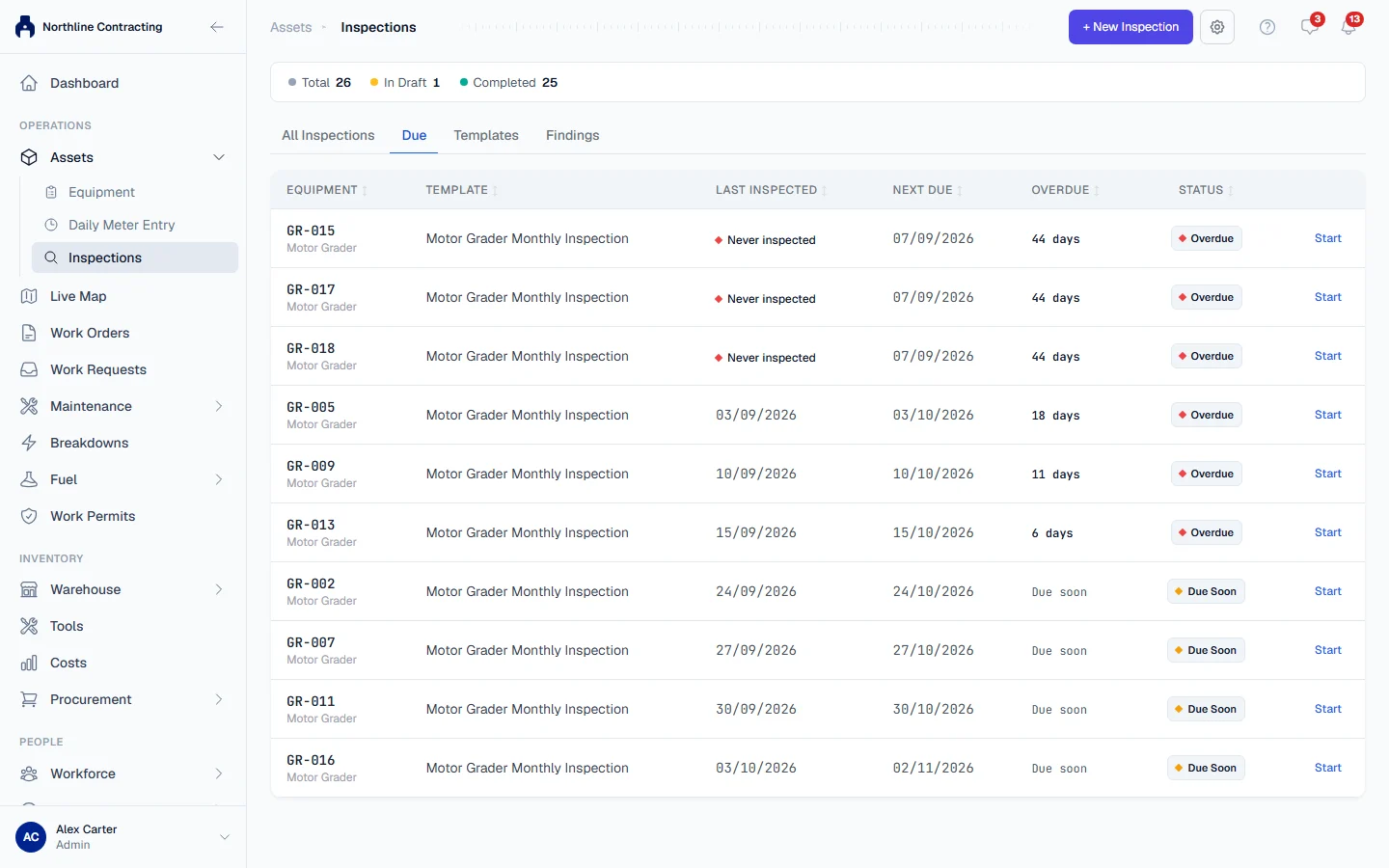Create a New Inspection

point(1130,27)
